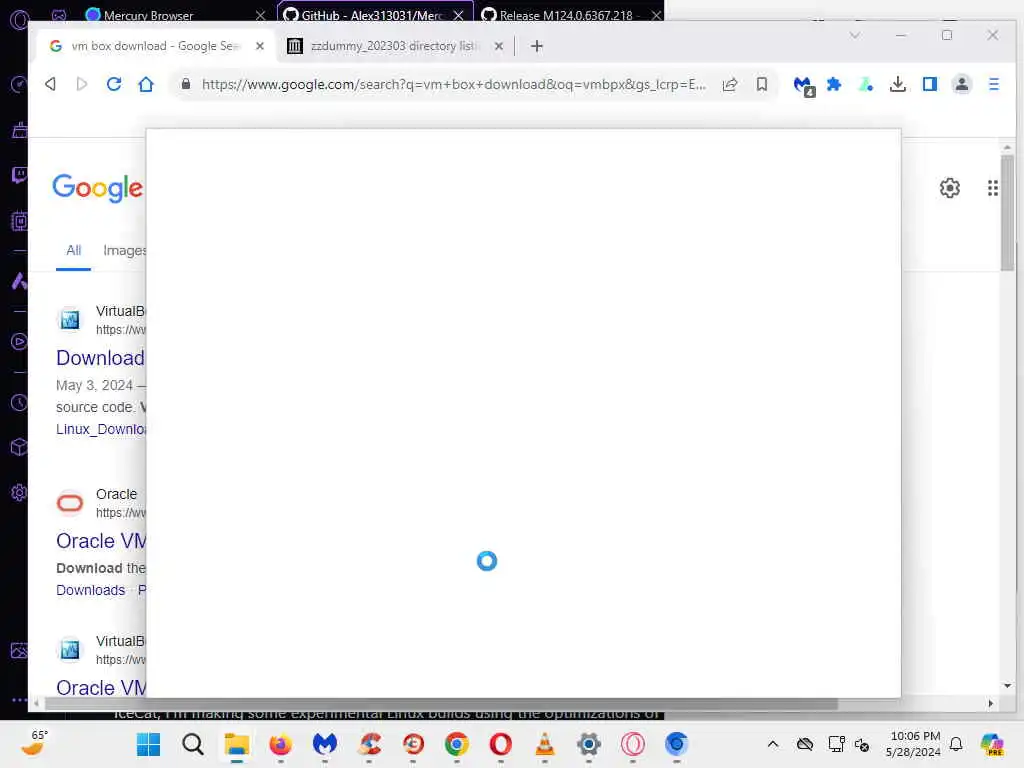The height and width of the screenshot is (768, 1024).
Task: Open the first Oracle VM result title
Action: 101,541
